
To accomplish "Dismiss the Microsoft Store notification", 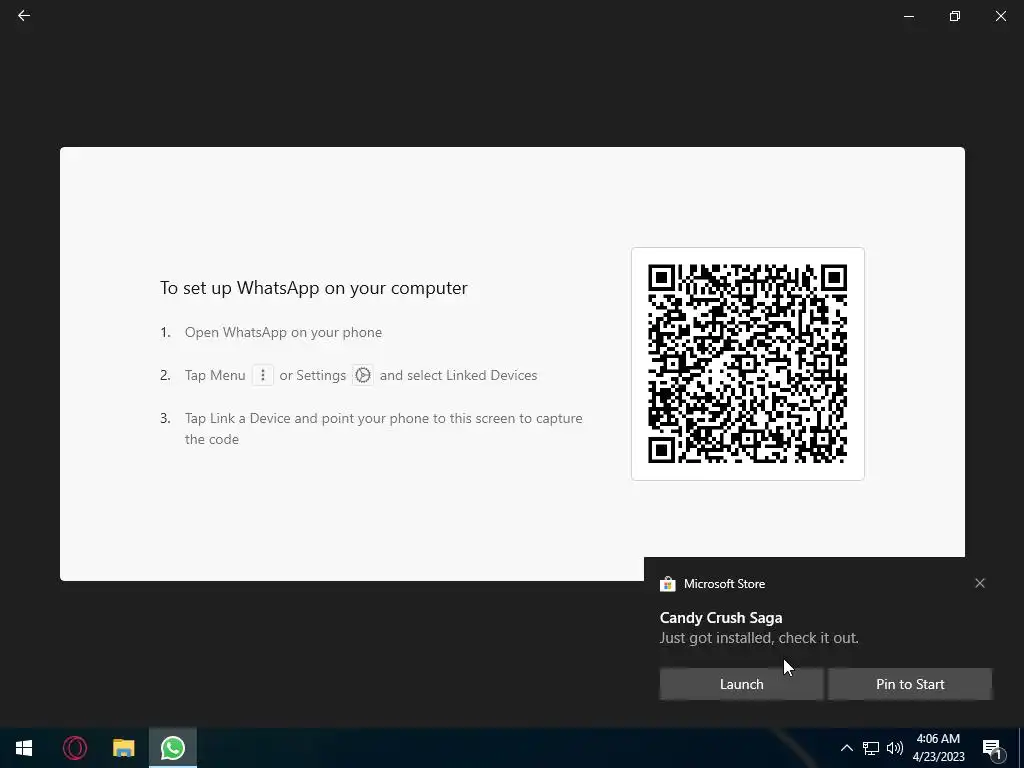I will pos(980,583).
